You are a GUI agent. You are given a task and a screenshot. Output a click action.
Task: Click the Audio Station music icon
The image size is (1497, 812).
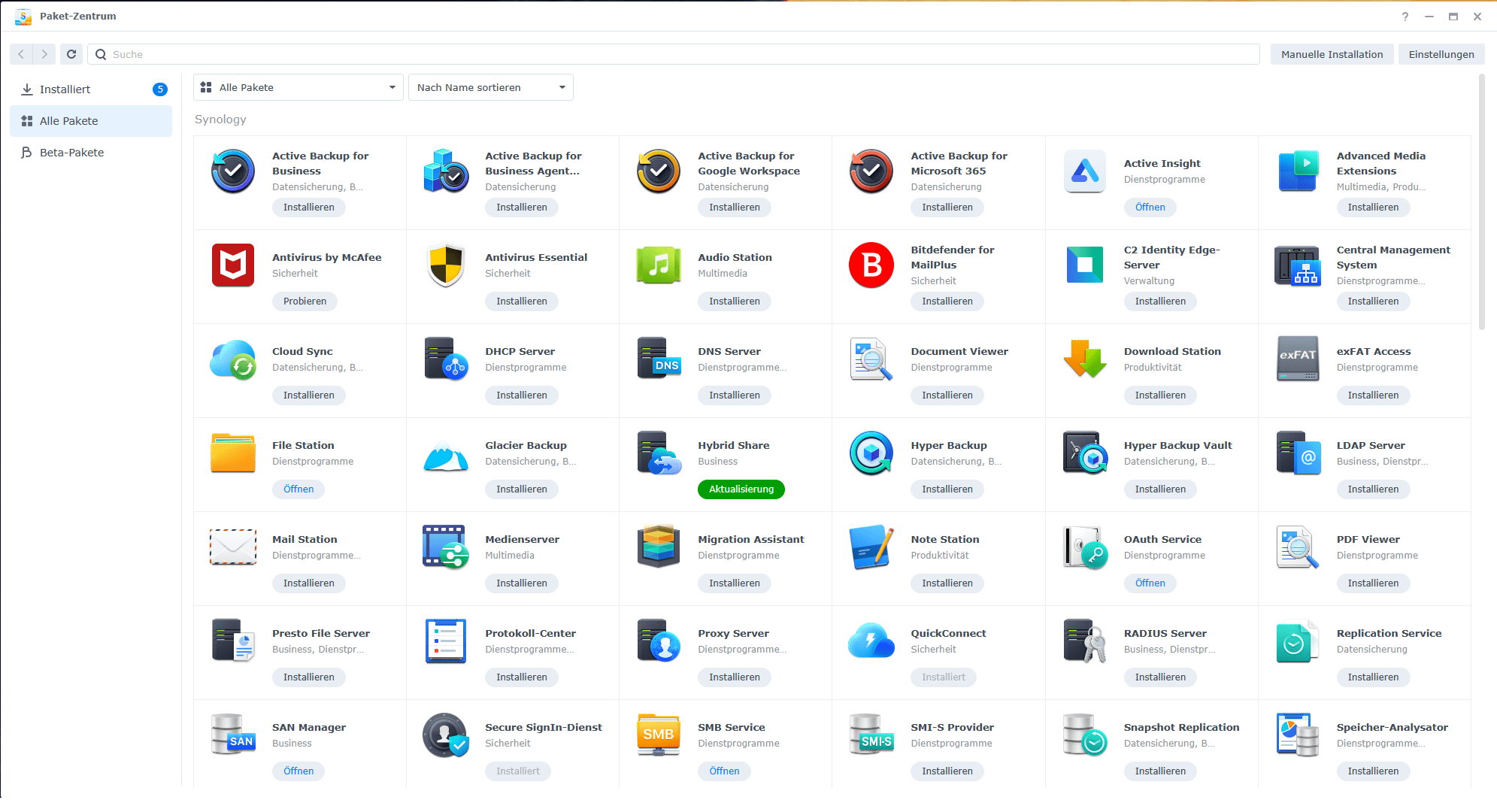[659, 265]
